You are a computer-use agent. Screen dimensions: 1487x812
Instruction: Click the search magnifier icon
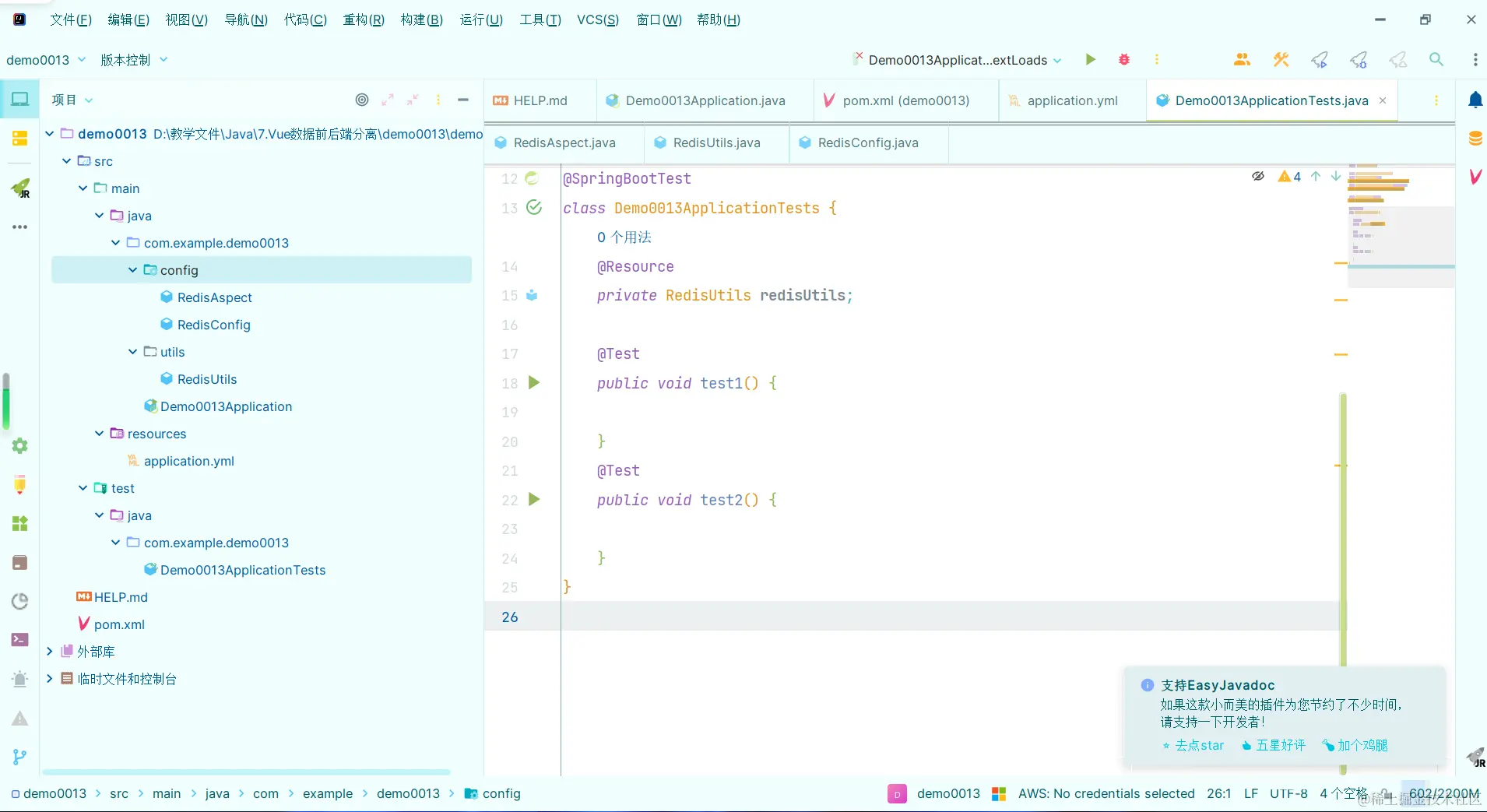1436,59
